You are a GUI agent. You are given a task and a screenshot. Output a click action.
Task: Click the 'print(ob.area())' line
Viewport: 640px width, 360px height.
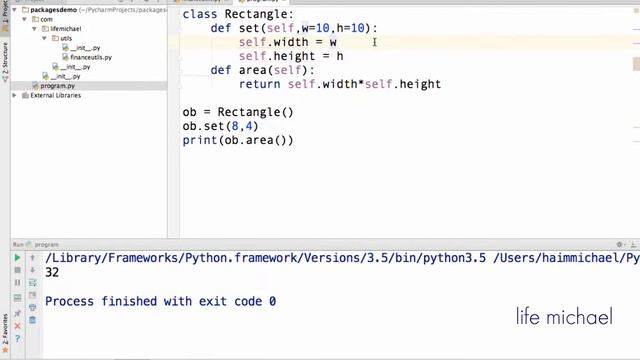tap(238, 140)
